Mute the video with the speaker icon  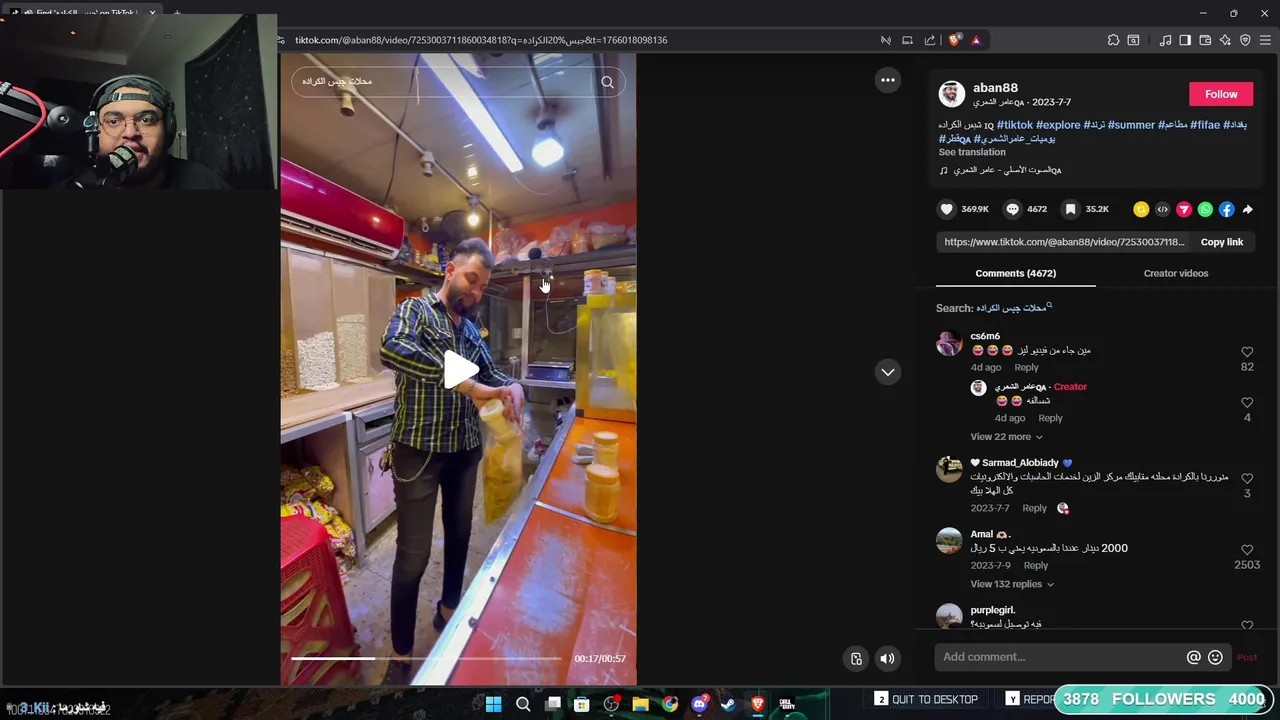[x=887, y=658]
